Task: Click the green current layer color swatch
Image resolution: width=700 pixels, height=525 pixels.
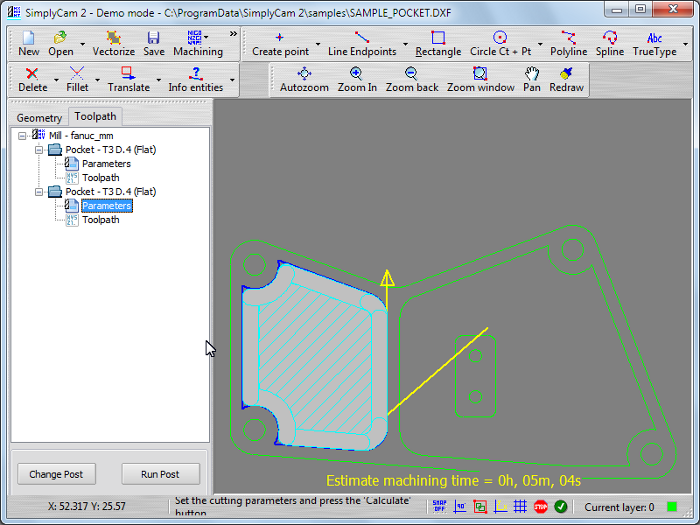Action: [672, 507]
